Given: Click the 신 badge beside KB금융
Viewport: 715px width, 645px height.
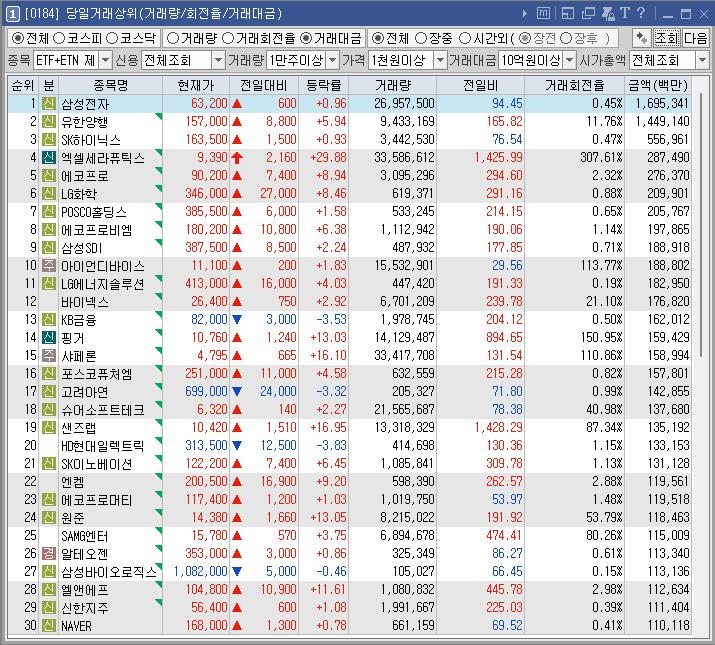Looking at the screenshot, I should click(x=49, y=319).
